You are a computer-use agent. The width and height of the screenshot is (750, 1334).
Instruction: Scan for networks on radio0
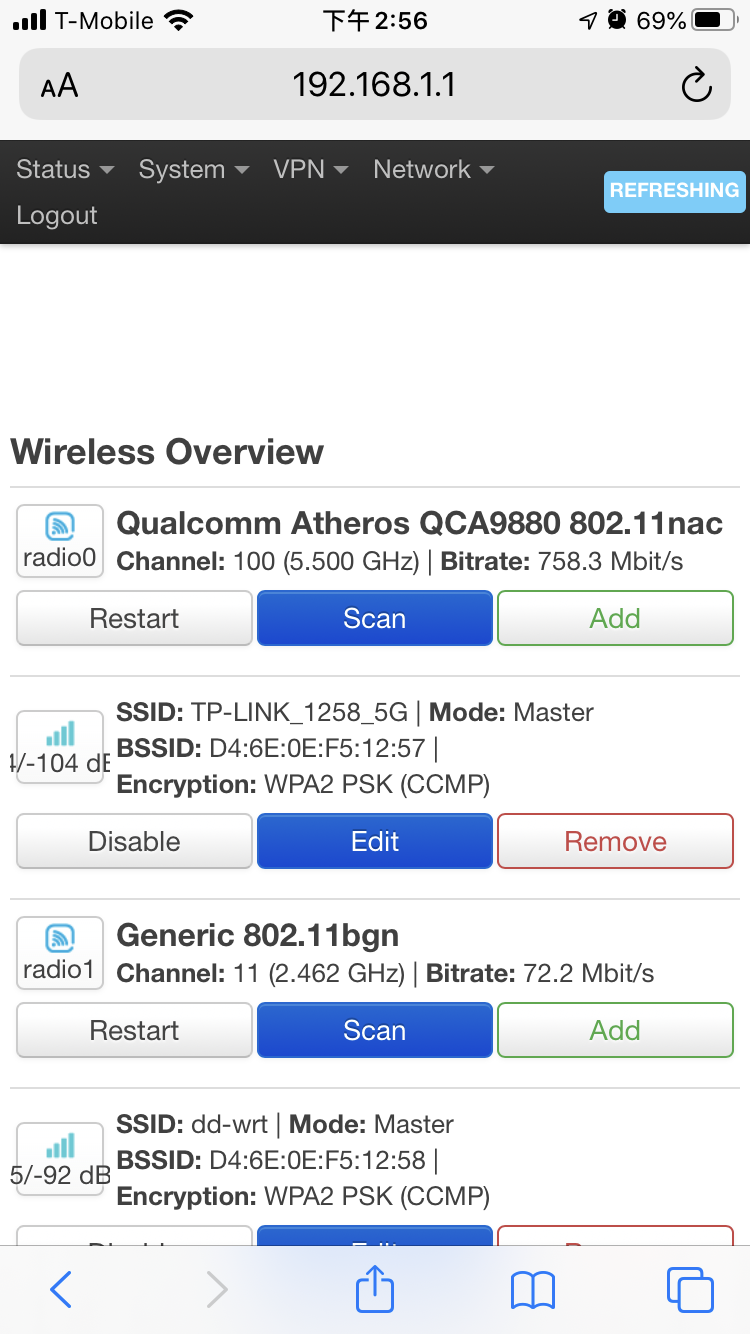click(x=374, y=618)
